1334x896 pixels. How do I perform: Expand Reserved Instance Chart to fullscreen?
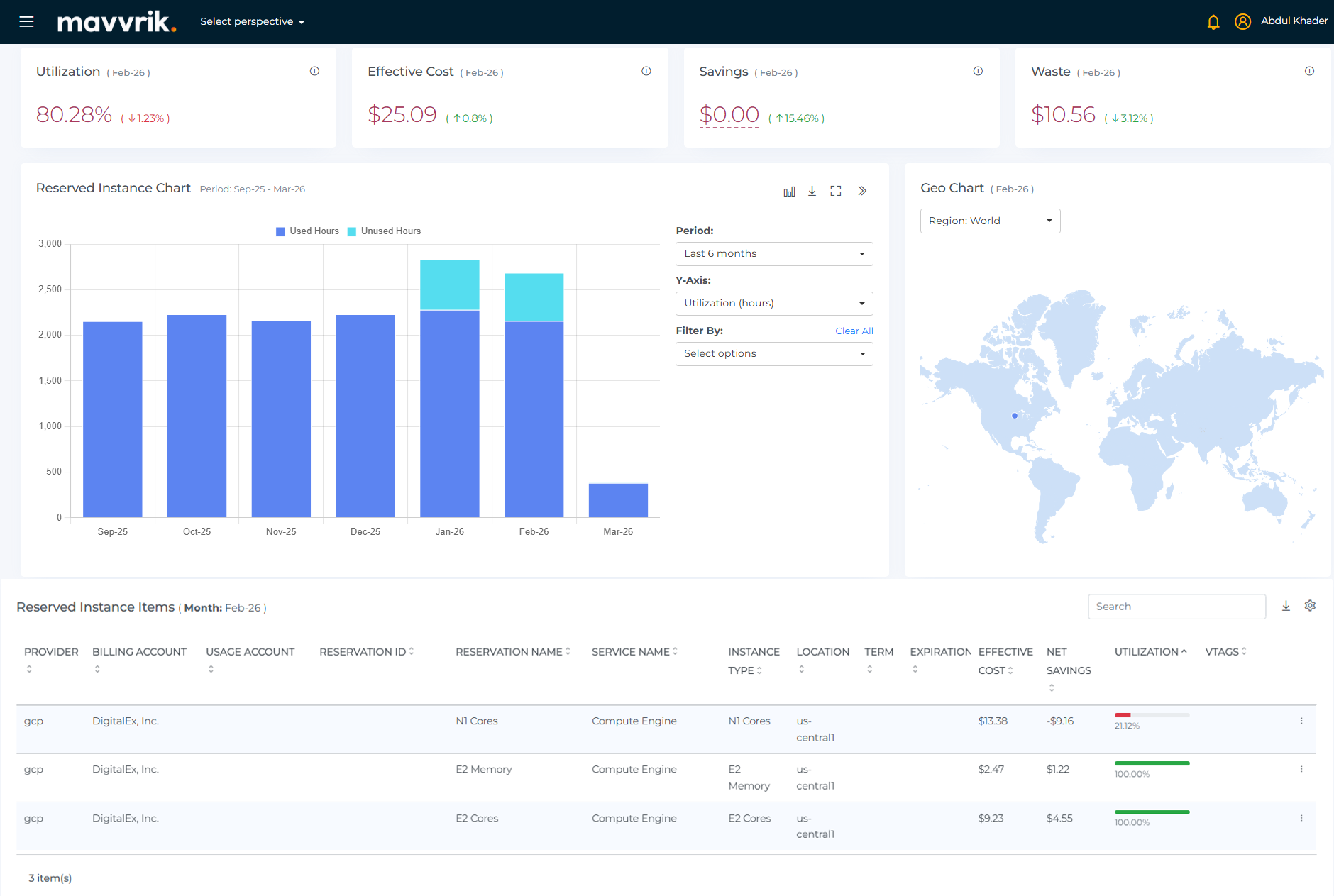(836, 191)
